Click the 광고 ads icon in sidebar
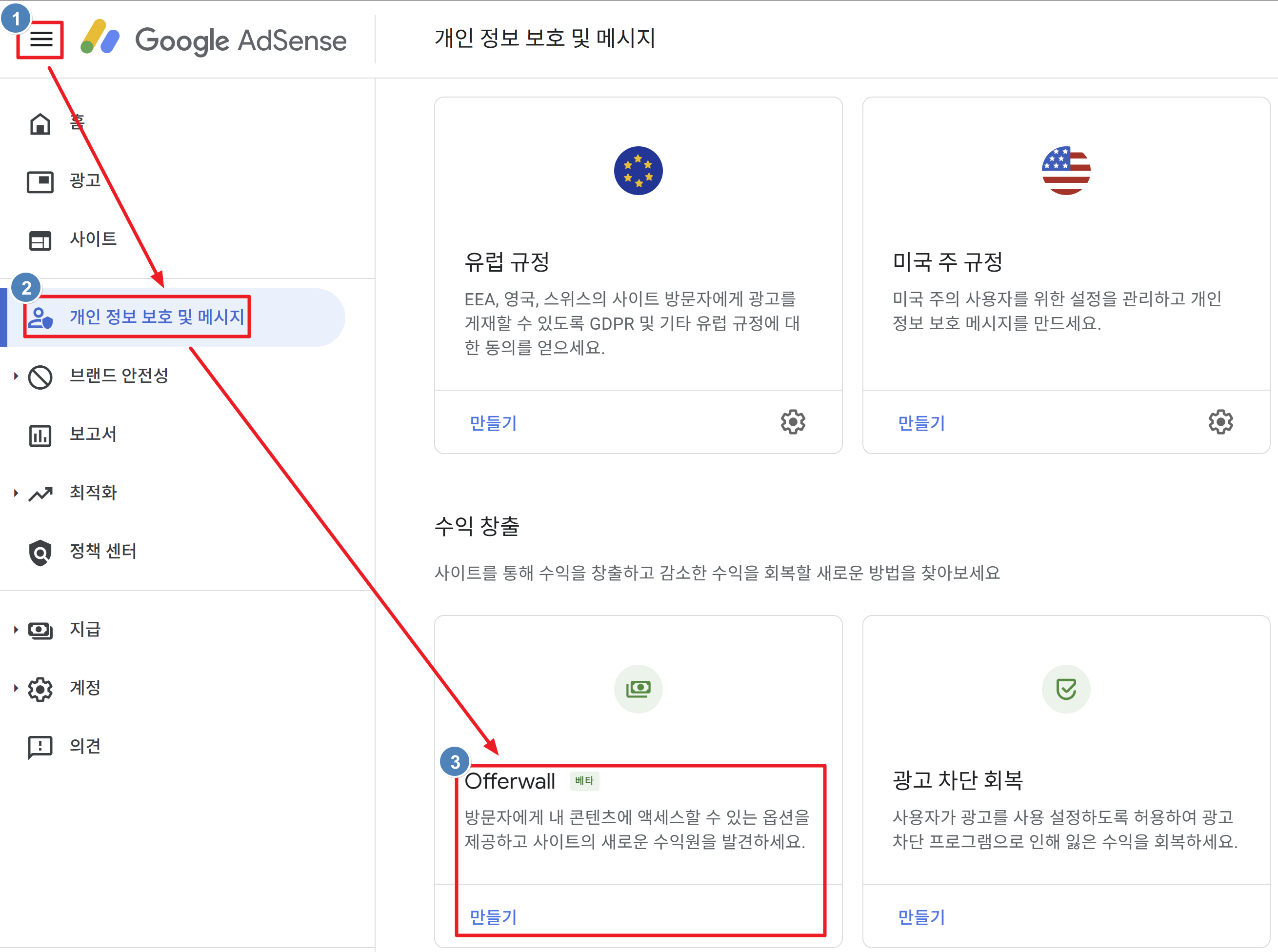This screenshot has height=952, width=1278. tap(40, 182)
